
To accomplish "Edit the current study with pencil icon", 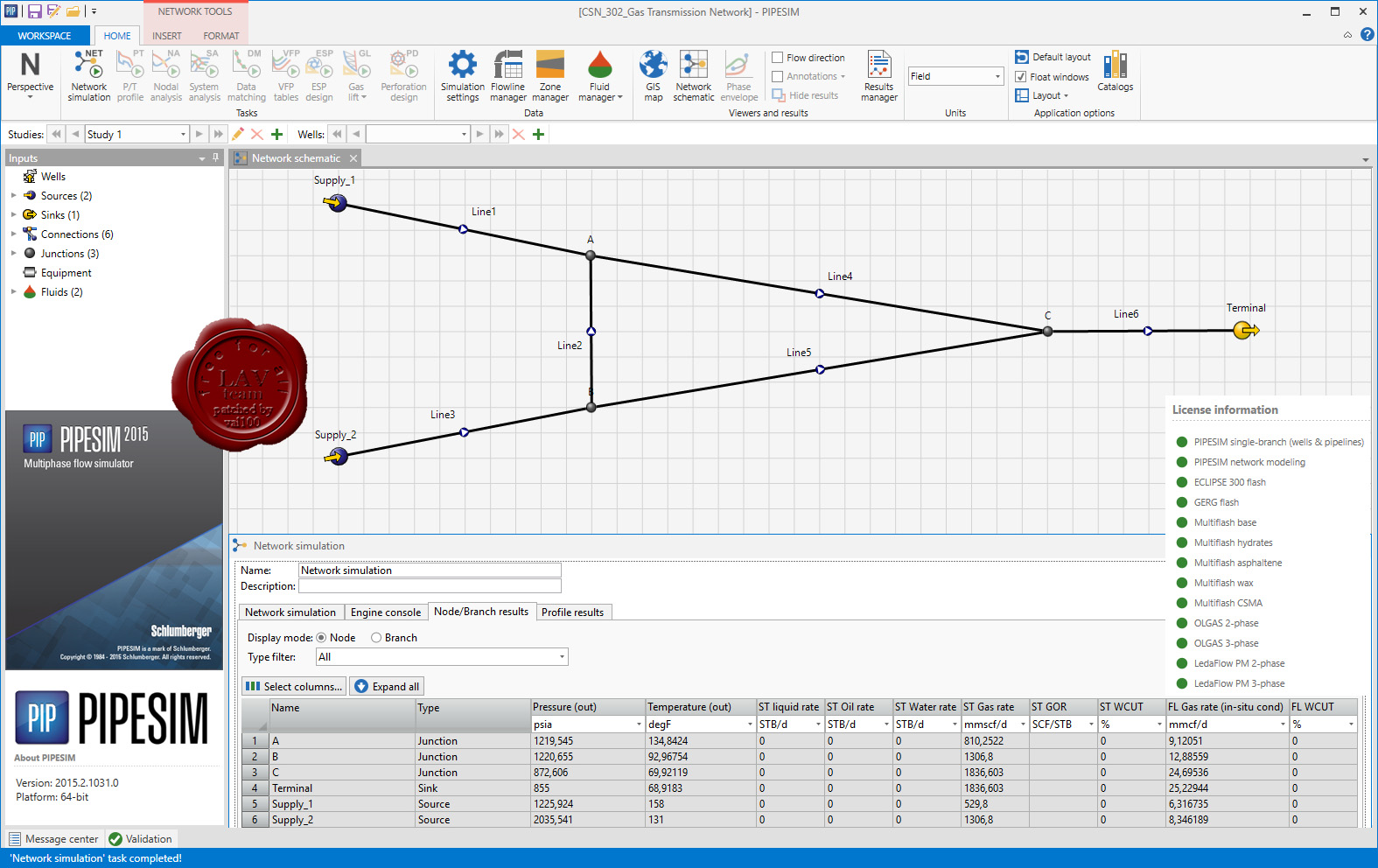I will coord(238,134).
